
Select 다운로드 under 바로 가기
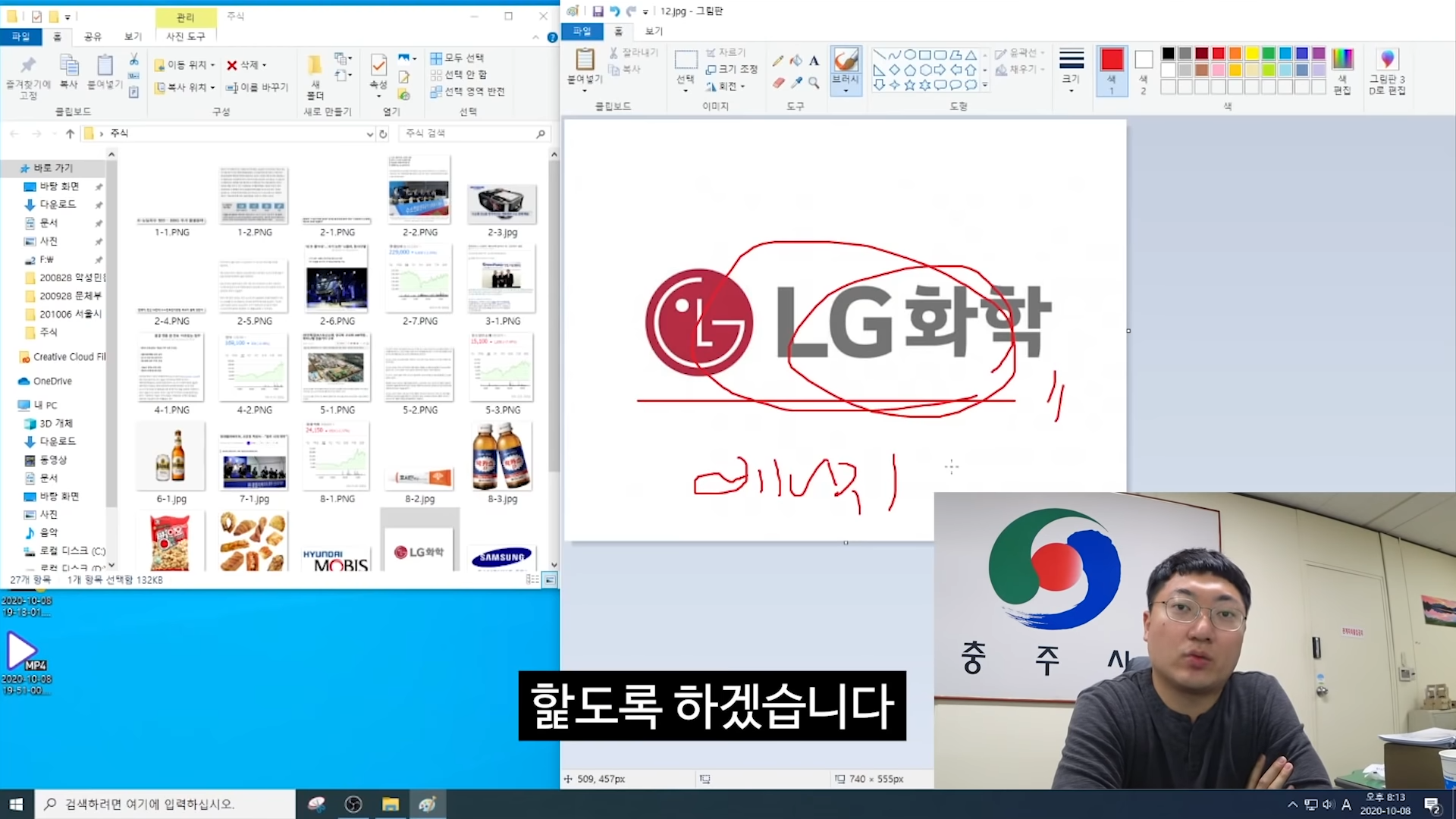point(58,205)
